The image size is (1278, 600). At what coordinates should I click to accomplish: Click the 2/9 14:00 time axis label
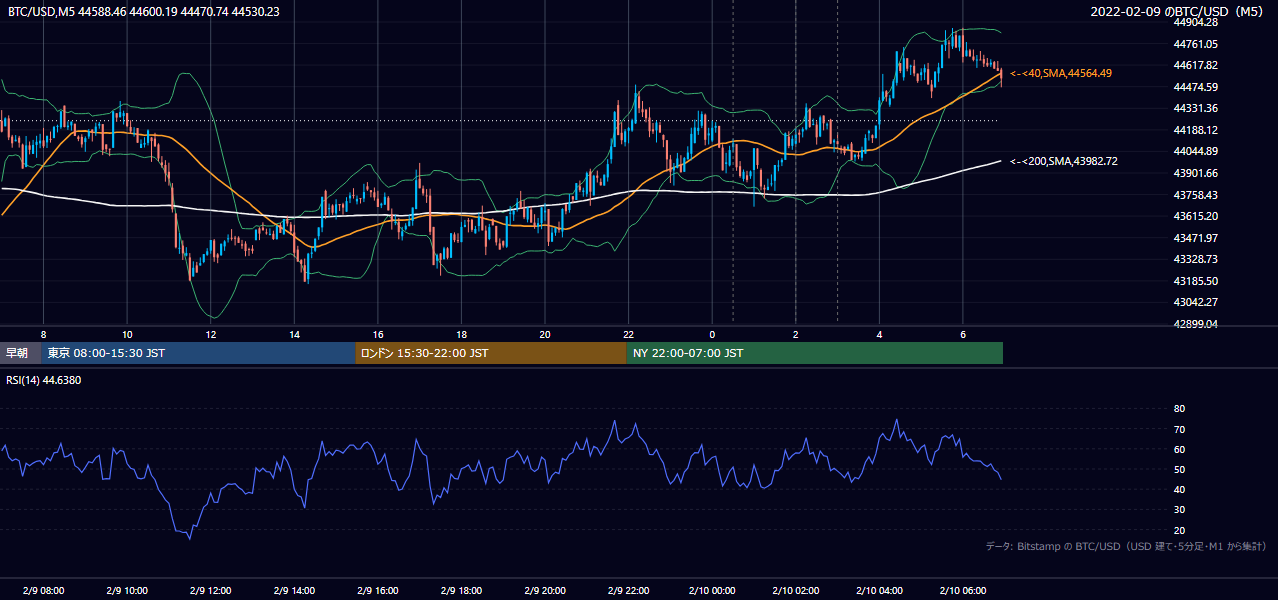293,591
